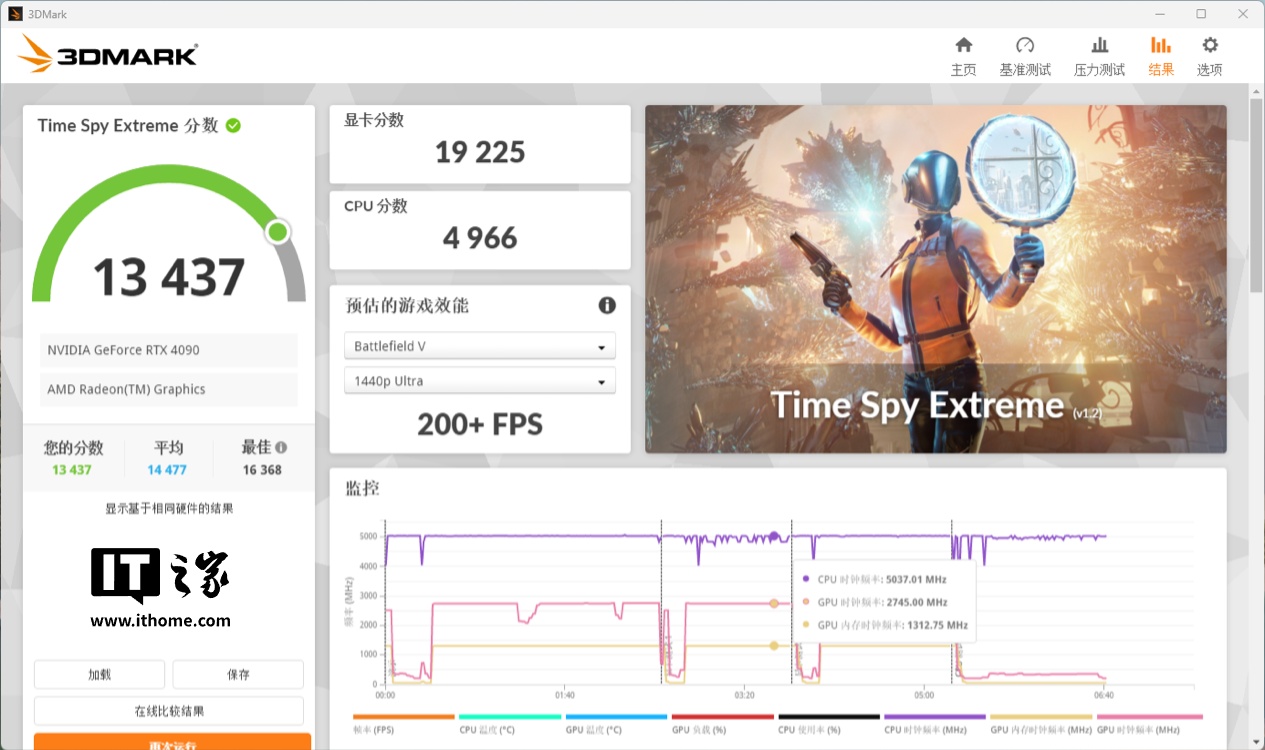Toggle the GPU 温度 (°C) legend series
The width and height of the screenshot is (1265, 750).
coord(616,725)
